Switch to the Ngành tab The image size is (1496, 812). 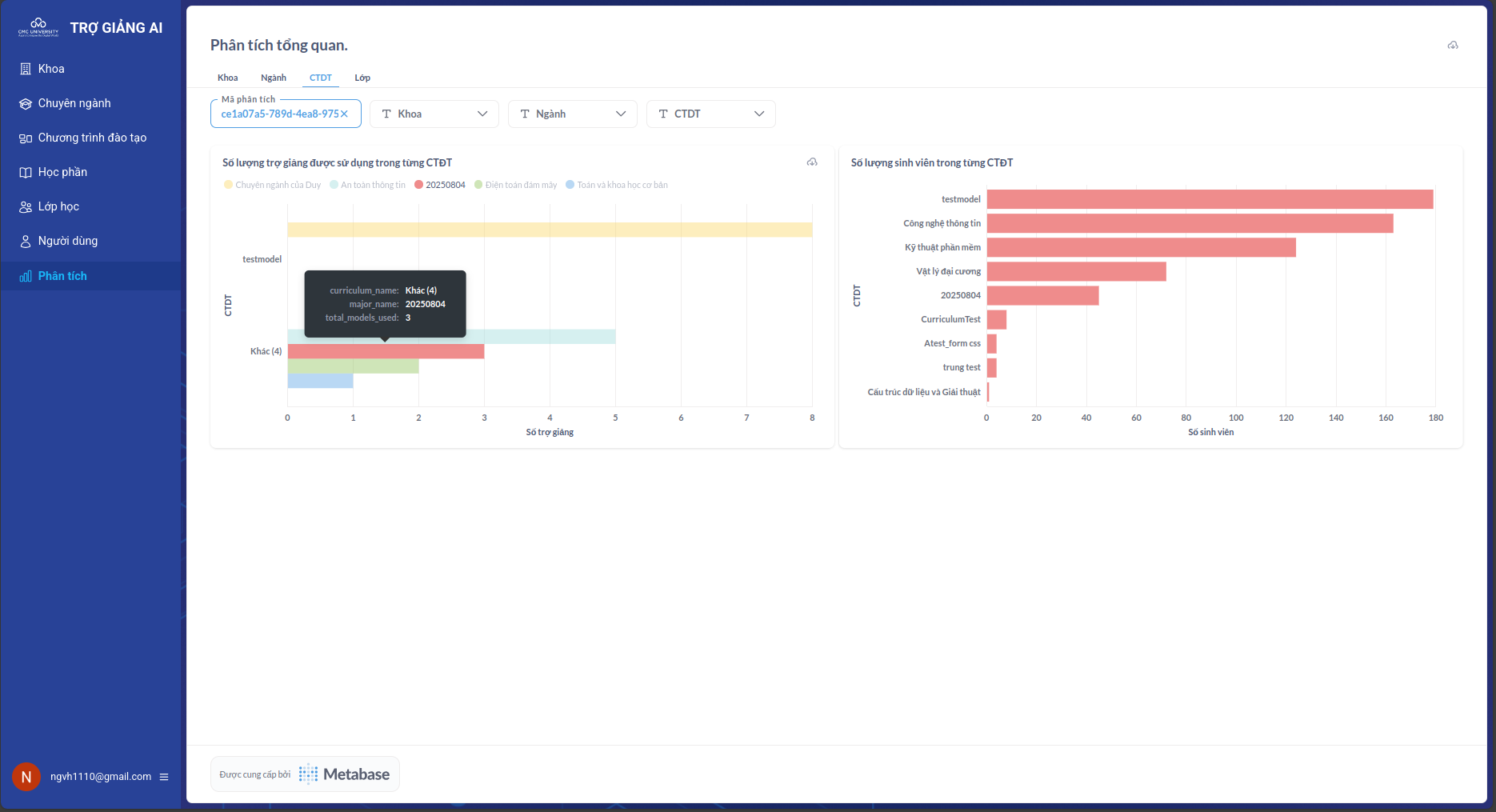pos(274,78)
